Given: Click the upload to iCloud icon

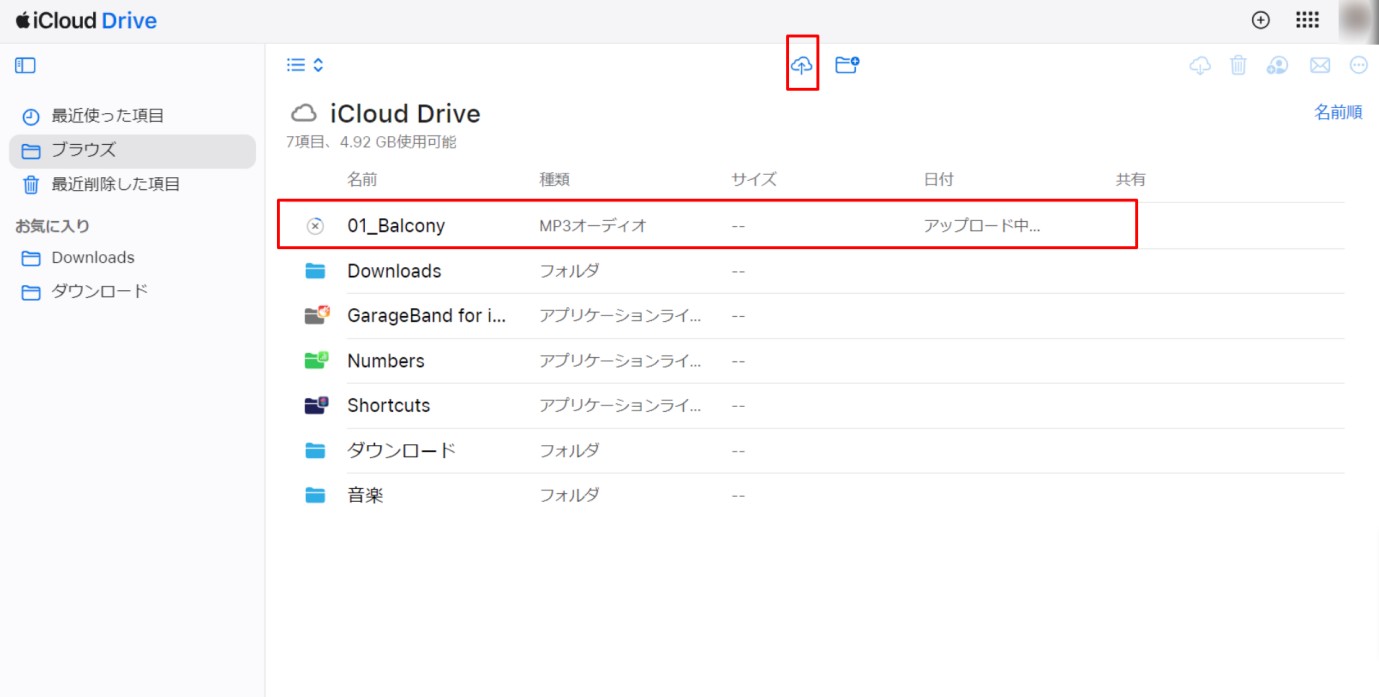Looking at the screenshot, I should [x=802, y=65].
